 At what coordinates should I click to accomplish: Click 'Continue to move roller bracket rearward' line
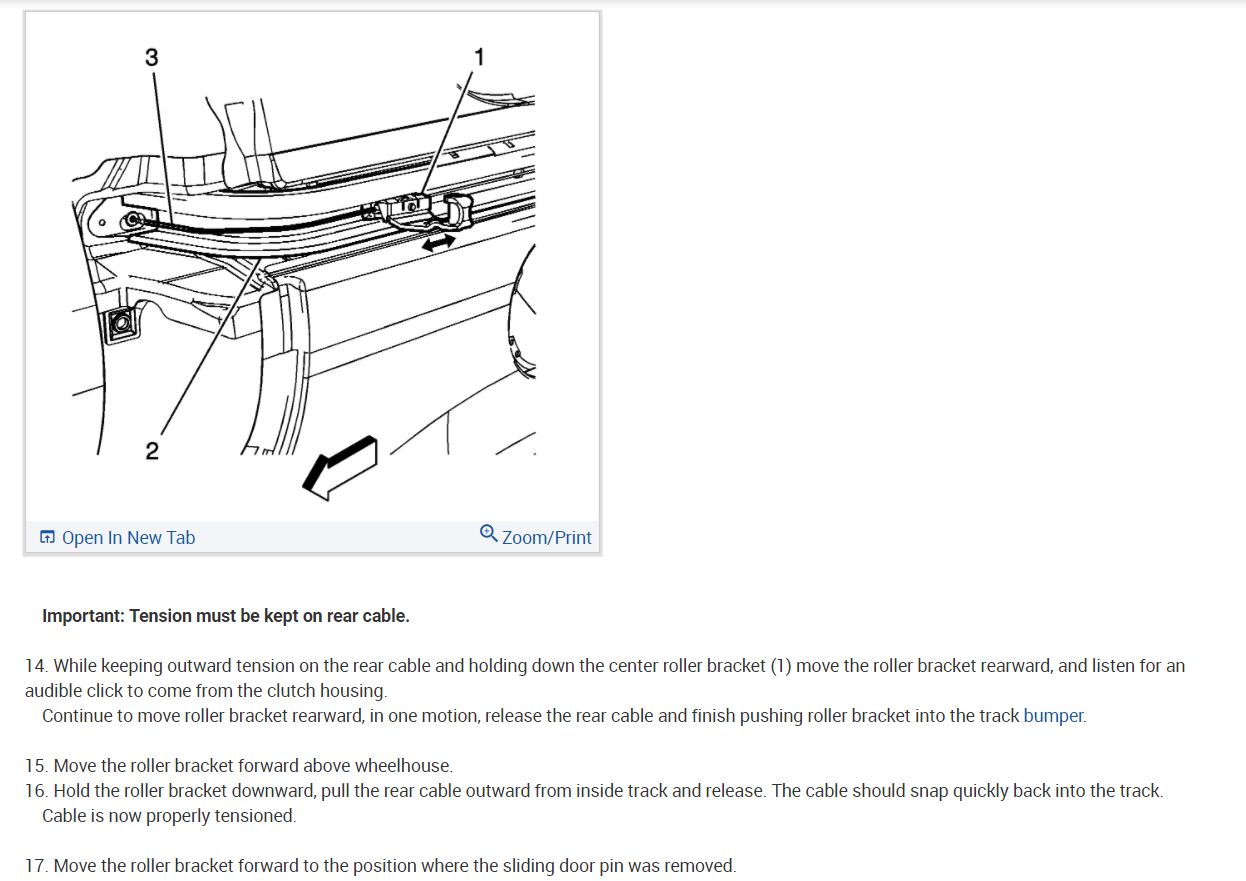[x=564, y=716]
